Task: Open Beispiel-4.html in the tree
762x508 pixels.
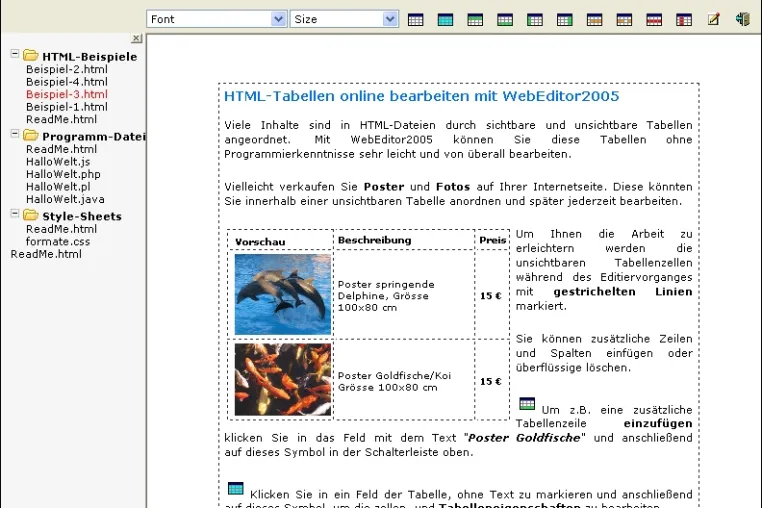Action: click(67, 82)
